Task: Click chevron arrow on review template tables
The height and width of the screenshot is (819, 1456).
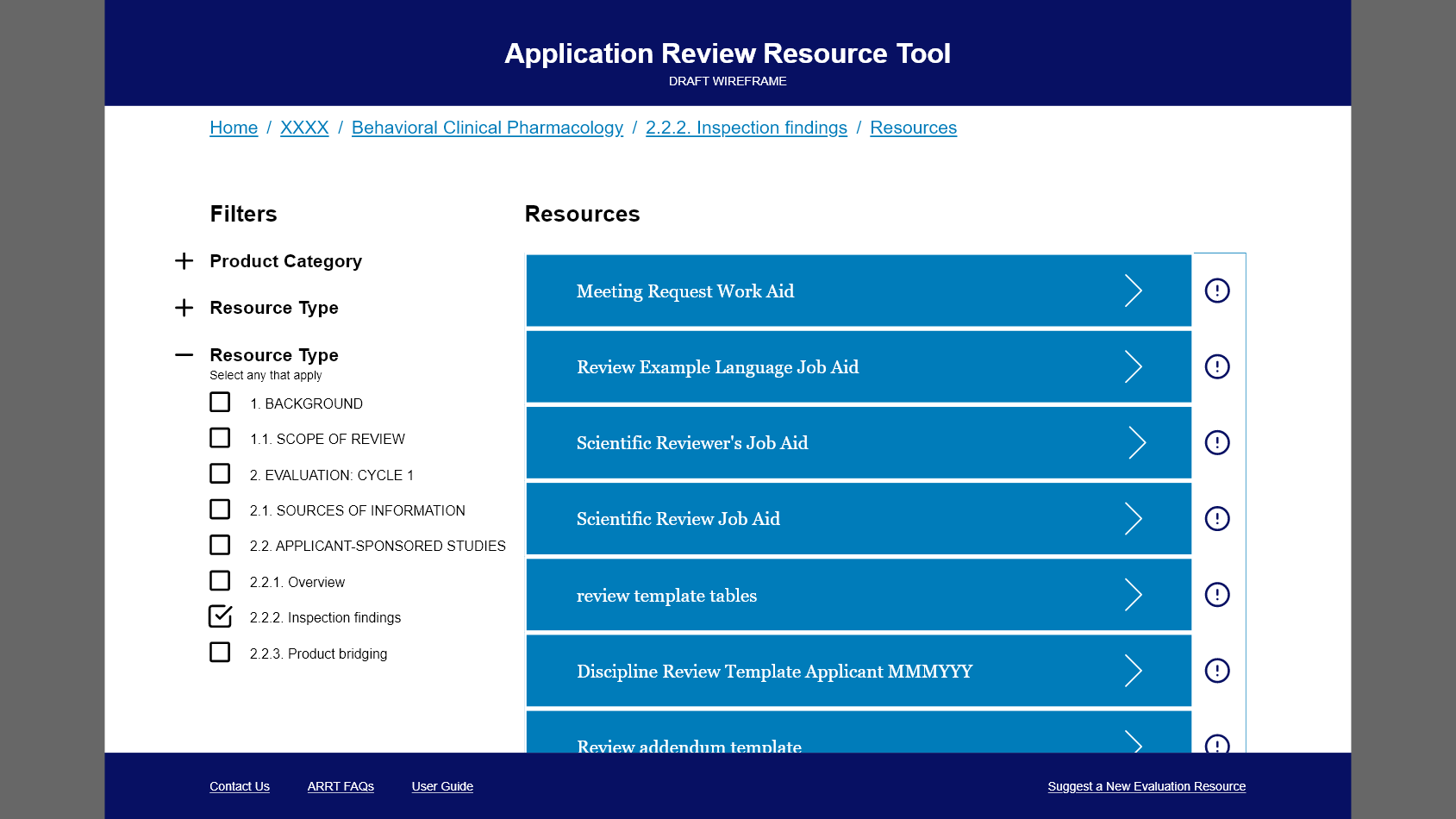Action: pos(1133,594)
